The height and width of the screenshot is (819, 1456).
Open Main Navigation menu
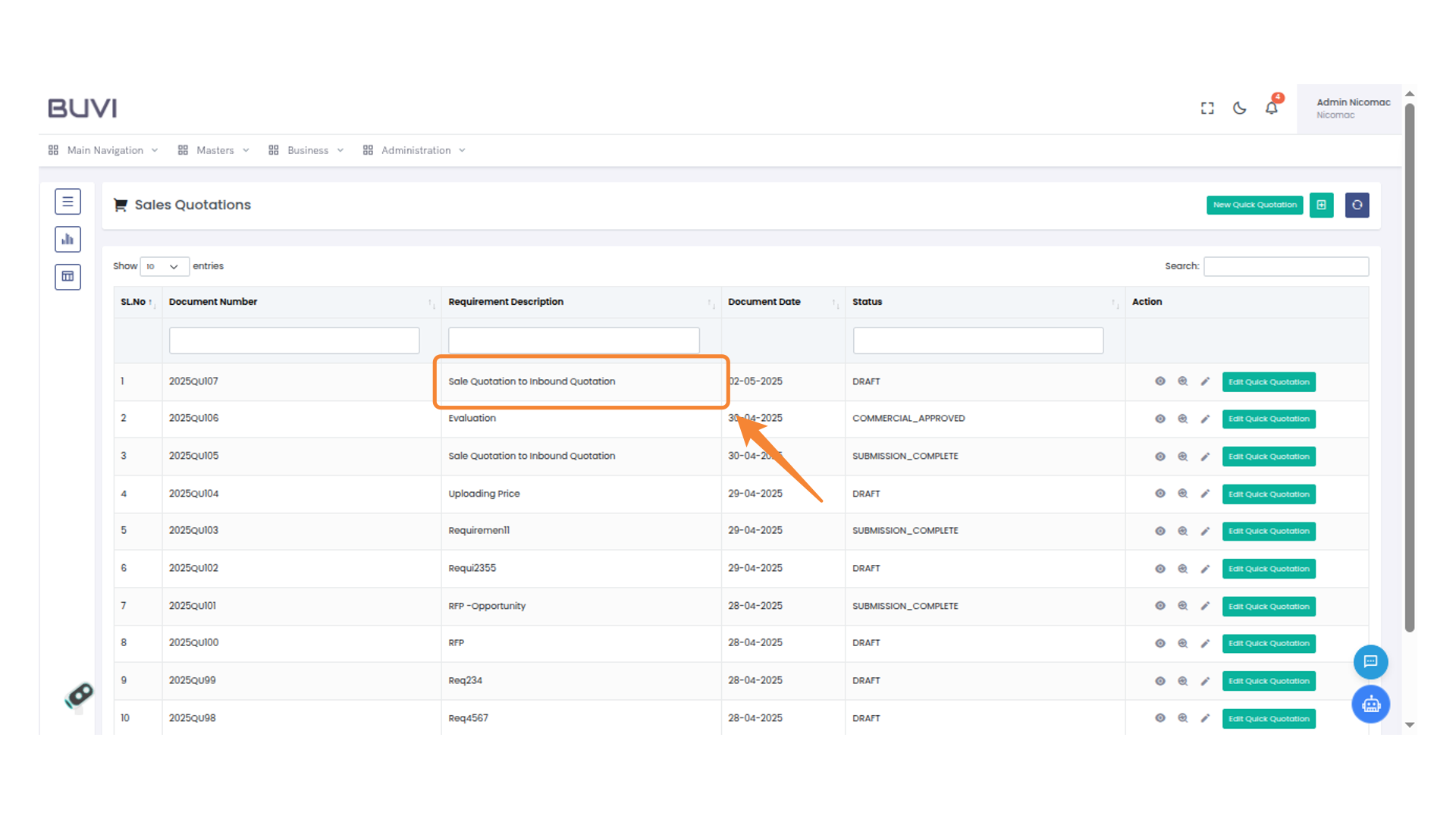(x=104, y=150)
